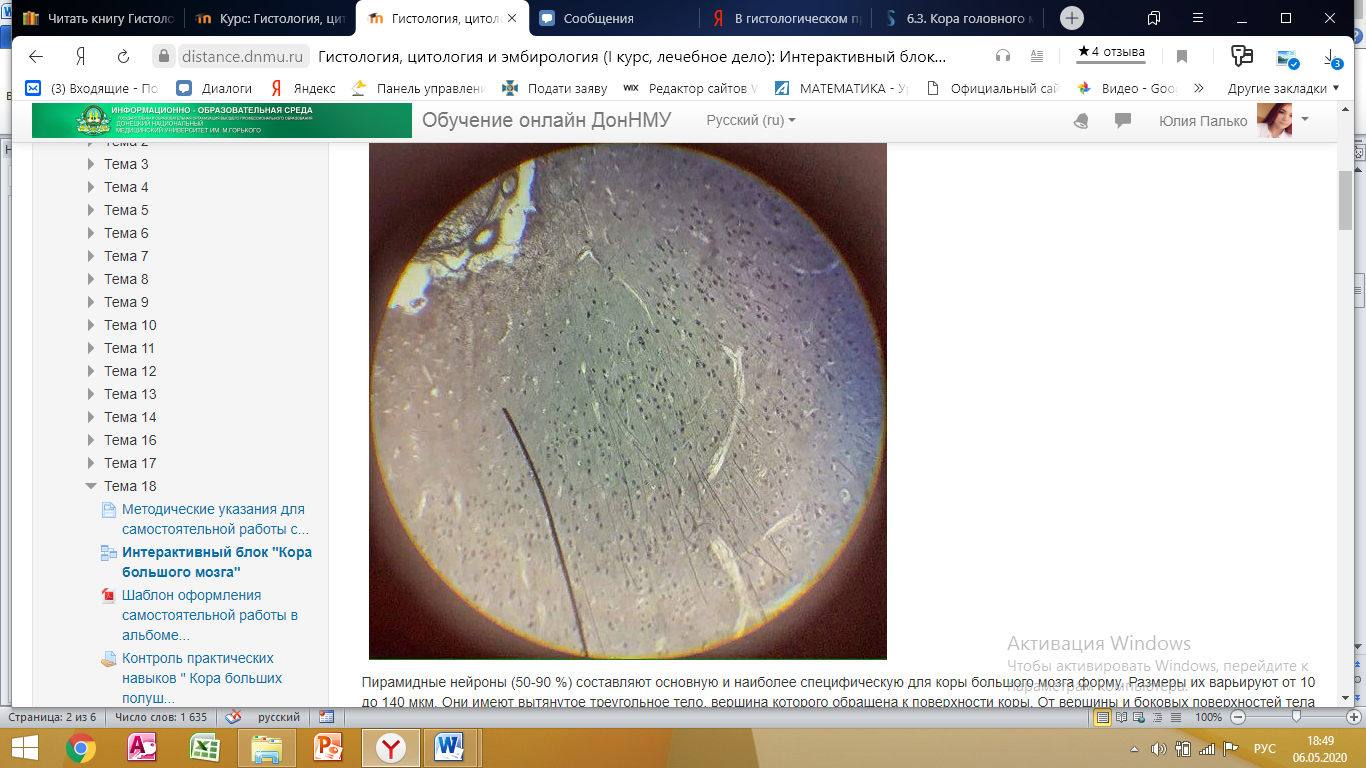Expand the Тема 9 section arrow
The height and width of the screenshot is (768, 1366).
(91, 302)
